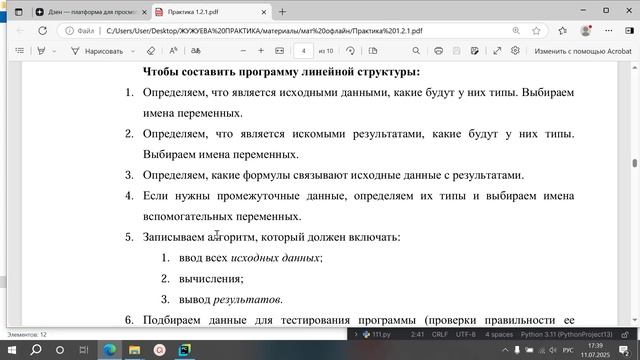Add page to favorites star
The height and width of the screenshot is (360, 640).
pos(536,31)
